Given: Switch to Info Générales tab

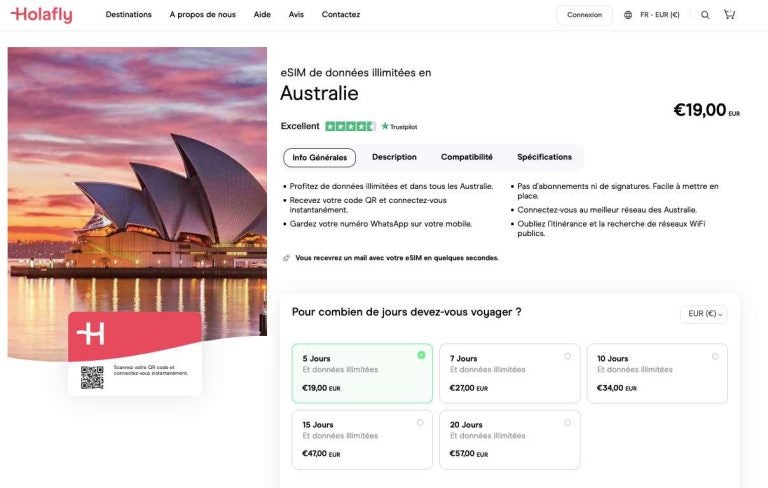Looking at the screenshot, I should click(x=319, y=158).
